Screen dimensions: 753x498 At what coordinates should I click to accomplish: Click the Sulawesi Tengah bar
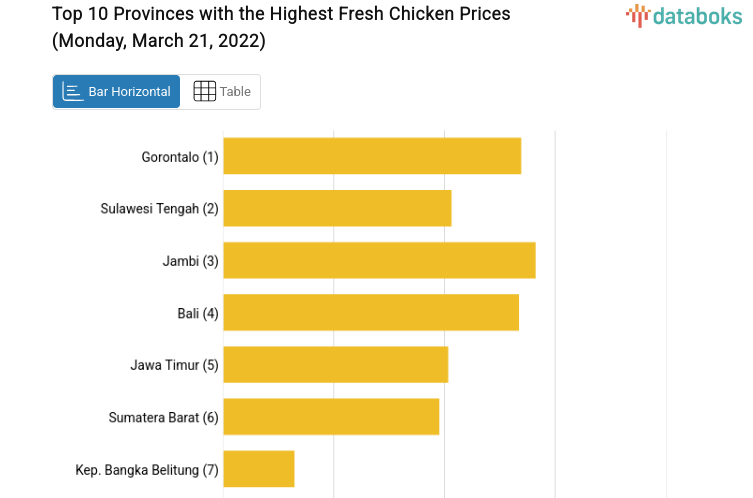[x=337, y=208]
